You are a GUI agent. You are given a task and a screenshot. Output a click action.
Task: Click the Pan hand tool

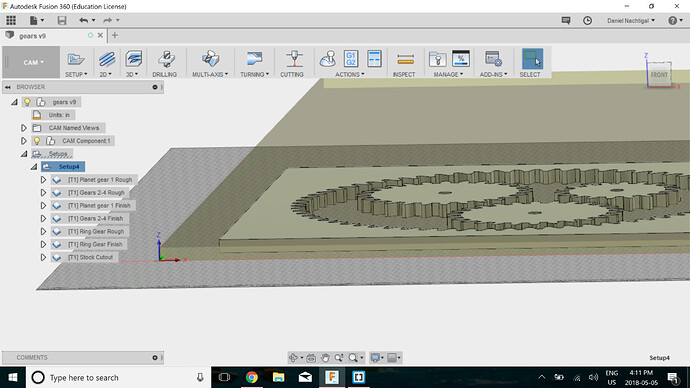(x=325, y=358)
